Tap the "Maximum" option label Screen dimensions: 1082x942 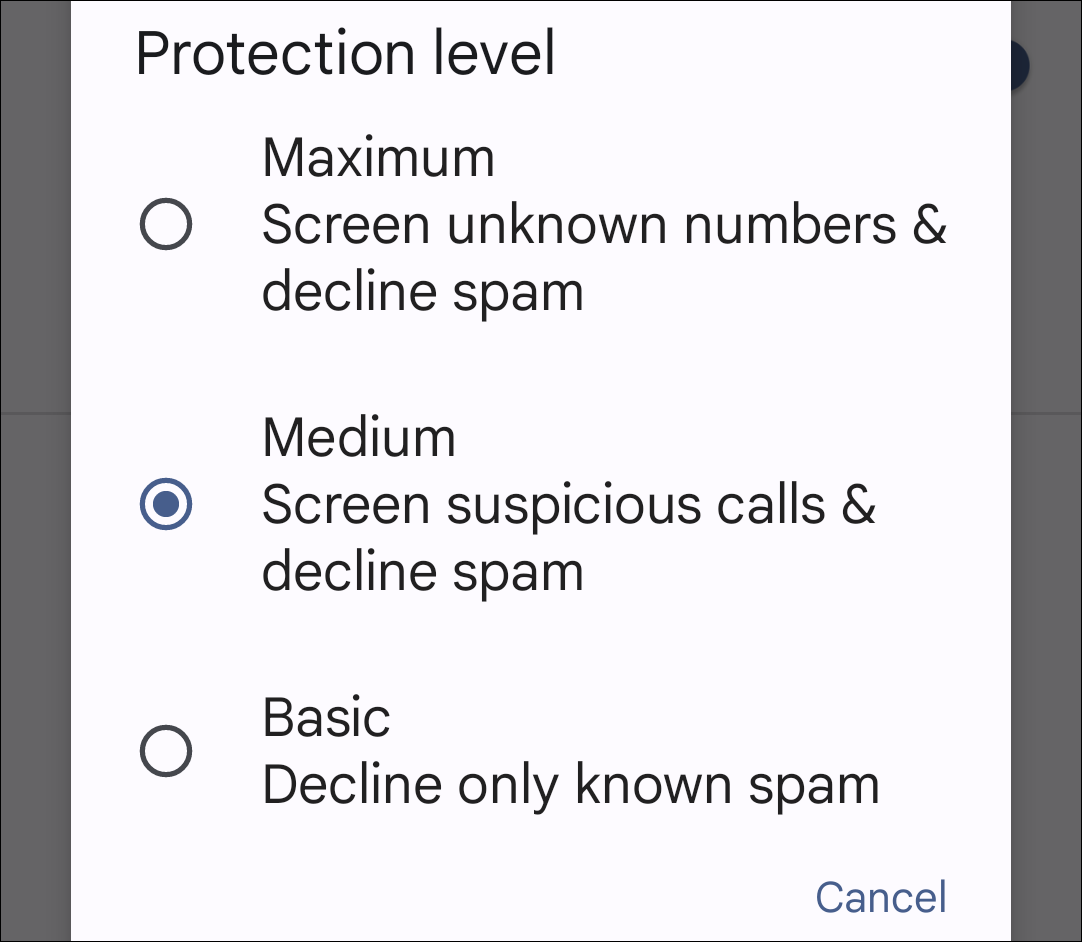click(378, 158)
